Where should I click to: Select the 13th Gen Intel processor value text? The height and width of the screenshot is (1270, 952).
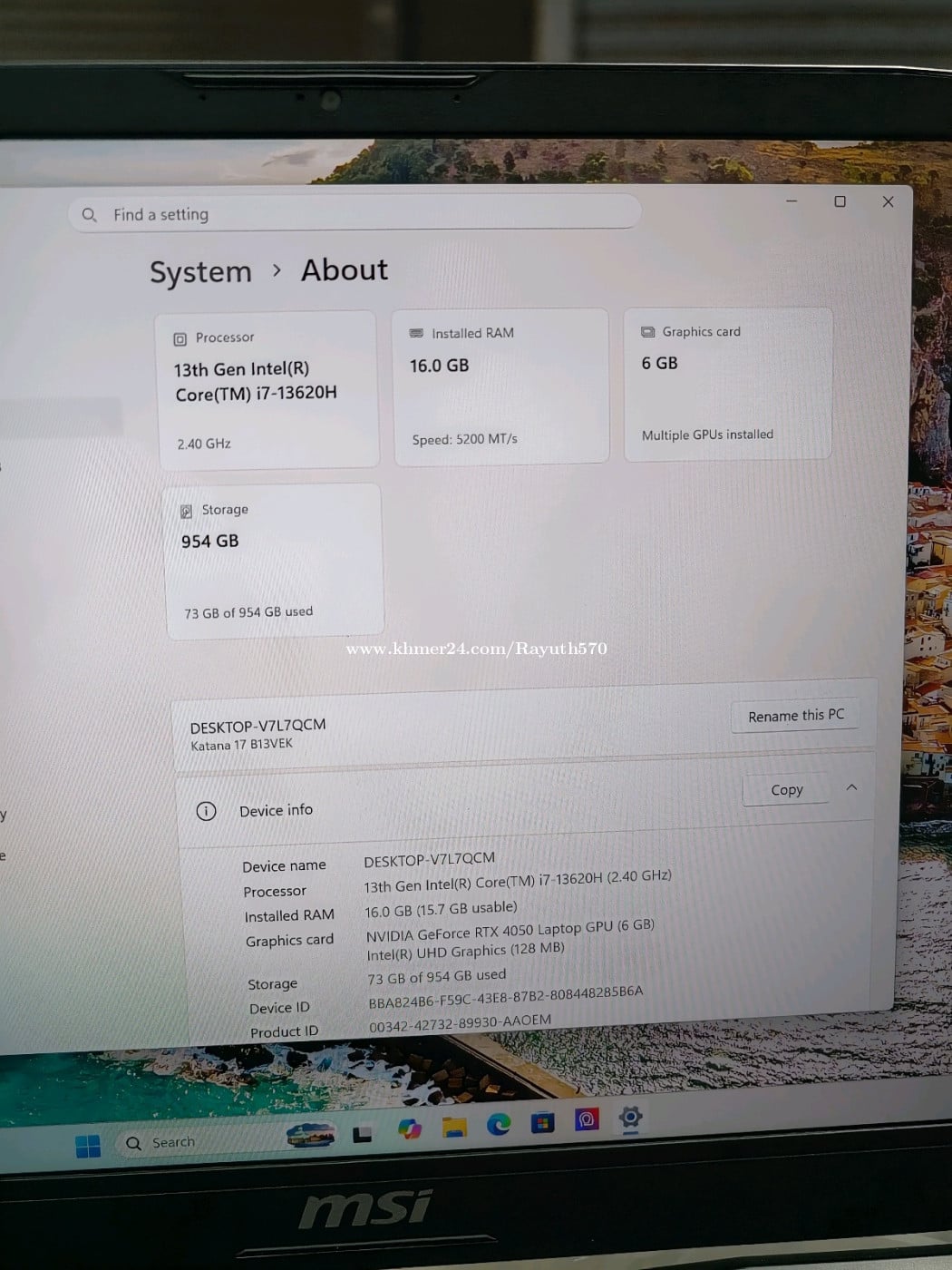(x=518, y=881)
